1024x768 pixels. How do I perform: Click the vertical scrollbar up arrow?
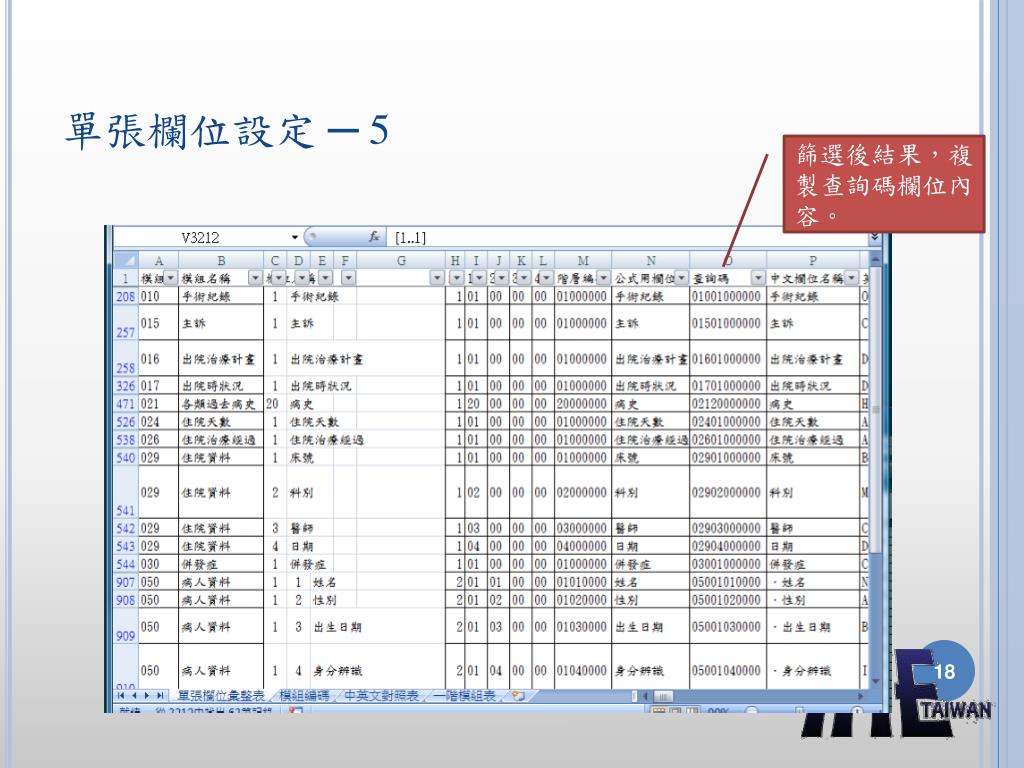click(876, 260)
